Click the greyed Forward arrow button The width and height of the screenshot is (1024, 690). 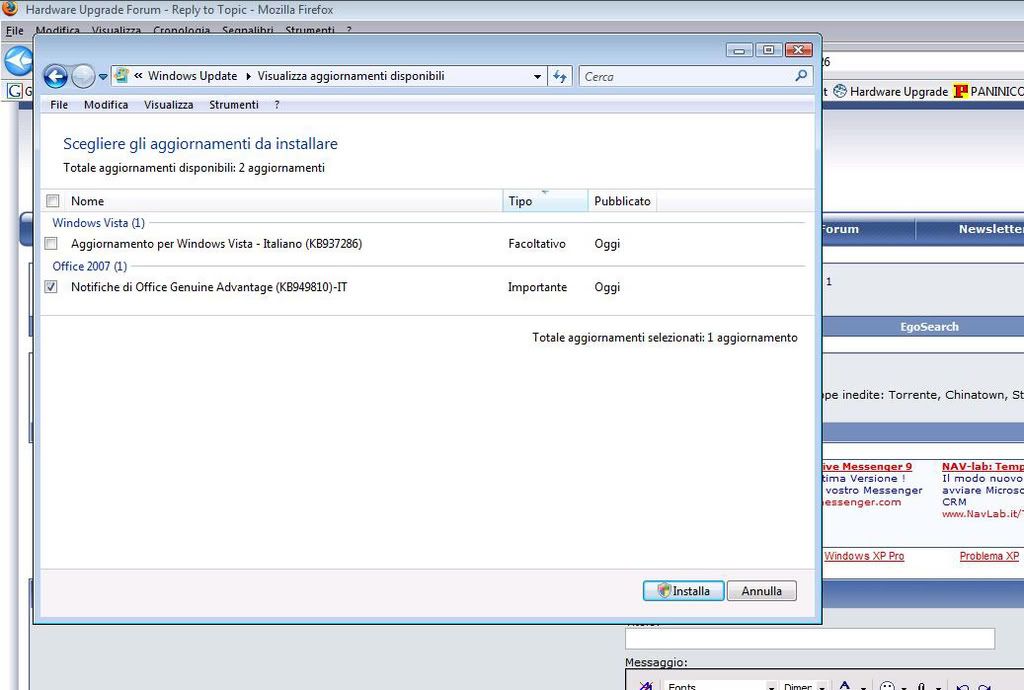point(83,76)
